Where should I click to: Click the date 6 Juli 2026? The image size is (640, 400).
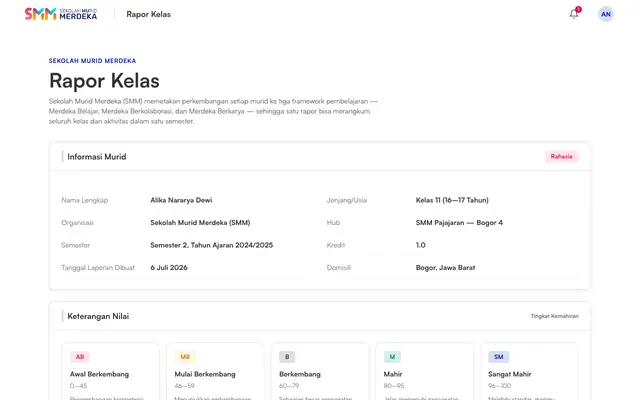169,267
